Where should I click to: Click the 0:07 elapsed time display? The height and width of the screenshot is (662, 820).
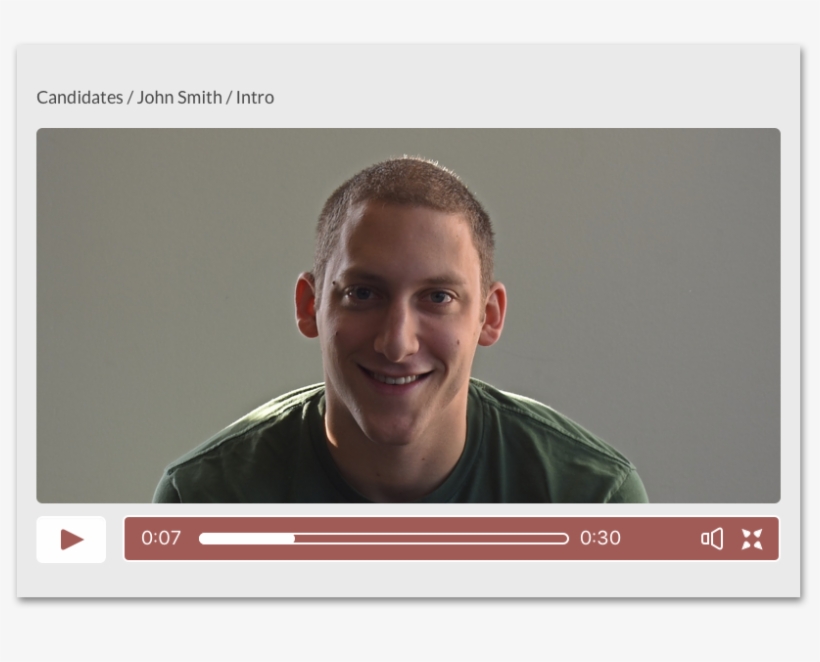[x=162, y=539]
